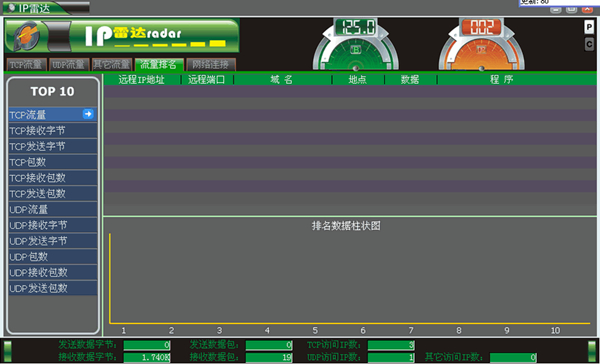Screen dimensions: 600x364
Task: Click the IP雷达 logo globe icon
Action: 26,36
